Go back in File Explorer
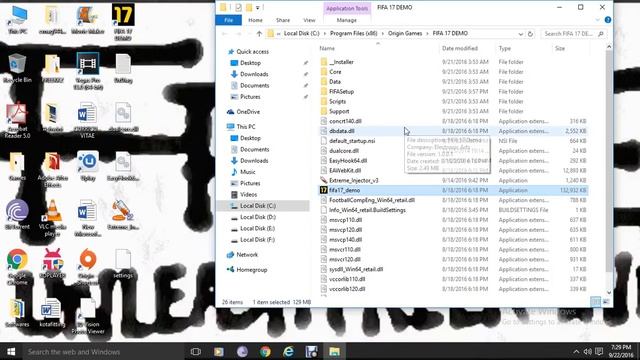Viewport: 640px width, 360px height. [225, 33]
